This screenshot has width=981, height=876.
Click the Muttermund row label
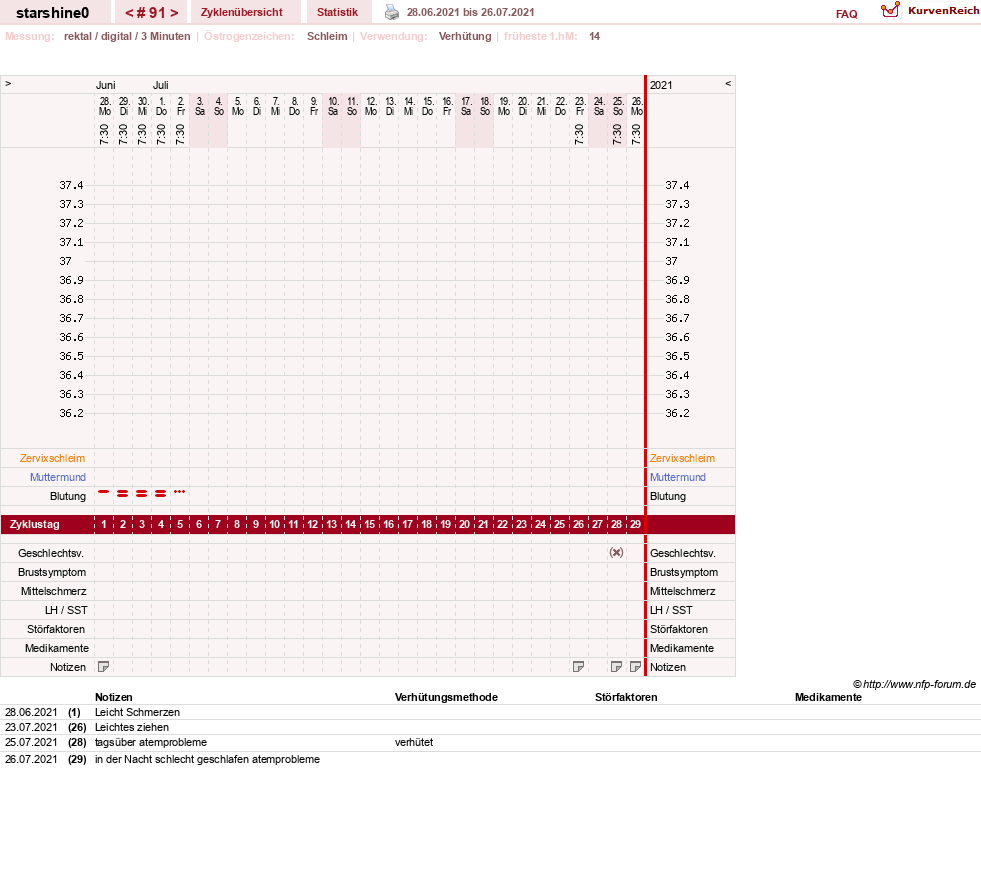58,477
